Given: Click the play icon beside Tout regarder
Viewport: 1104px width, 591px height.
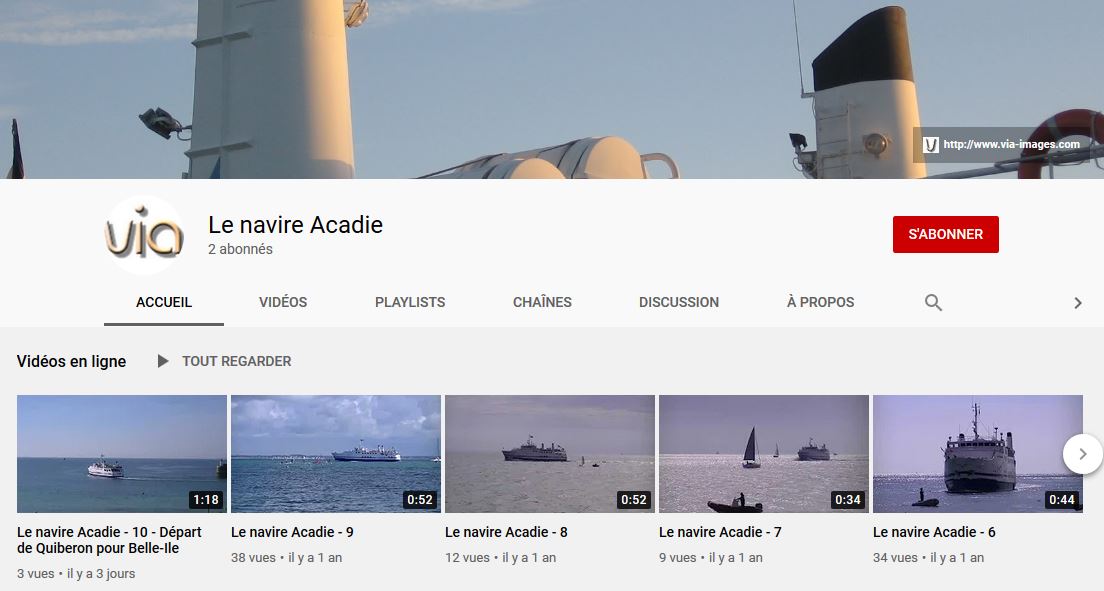Looking at the screenshot, I should (x=163, y=361).
